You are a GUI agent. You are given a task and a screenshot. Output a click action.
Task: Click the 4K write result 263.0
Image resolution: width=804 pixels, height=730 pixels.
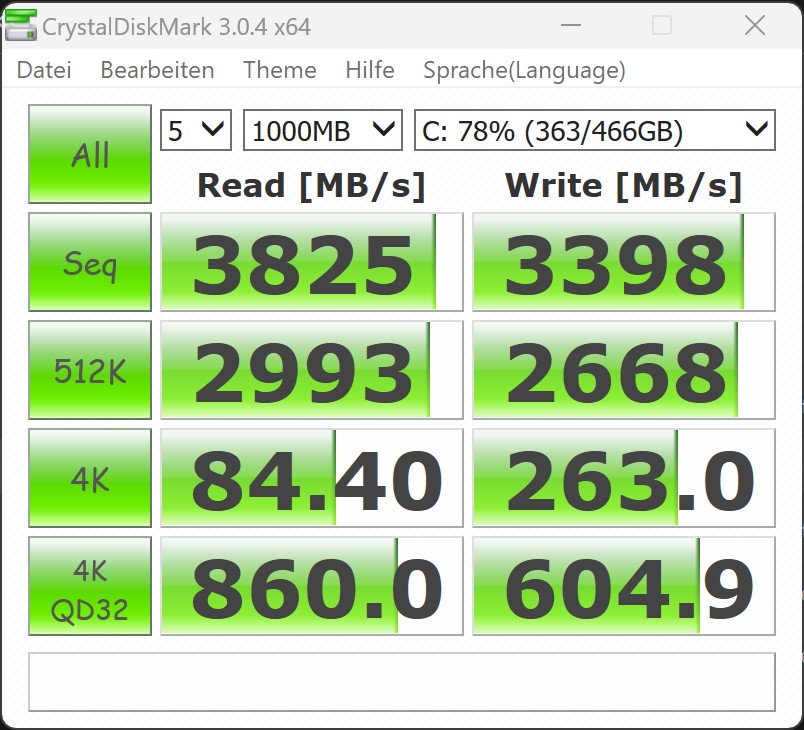point(624,478)
